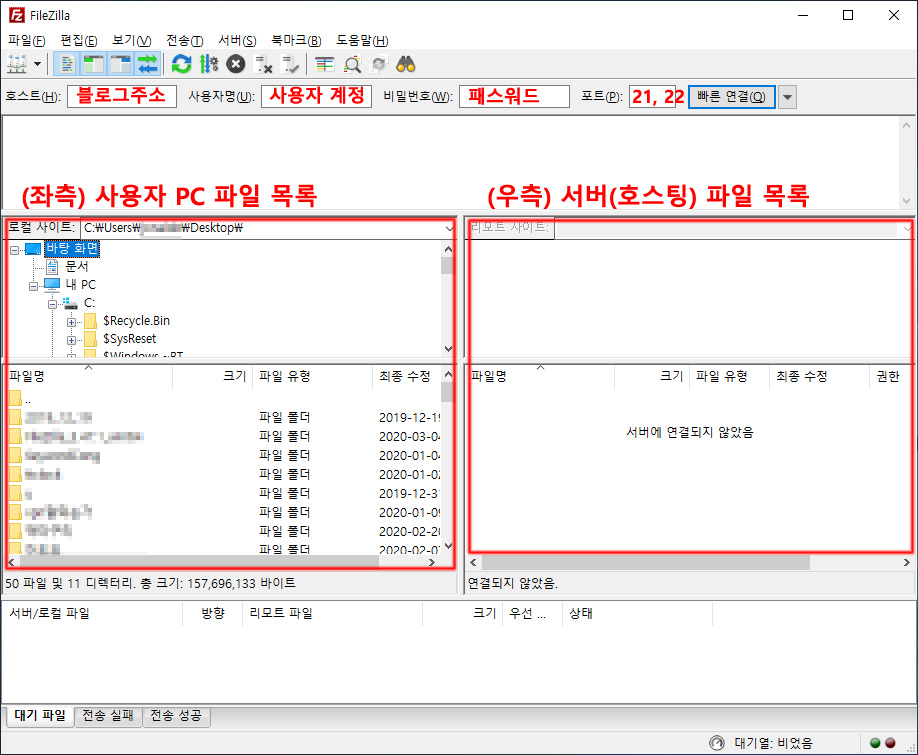Select the '..' parent folder row
The height and width of the screenshot is (755, 918).
(222, 400)
